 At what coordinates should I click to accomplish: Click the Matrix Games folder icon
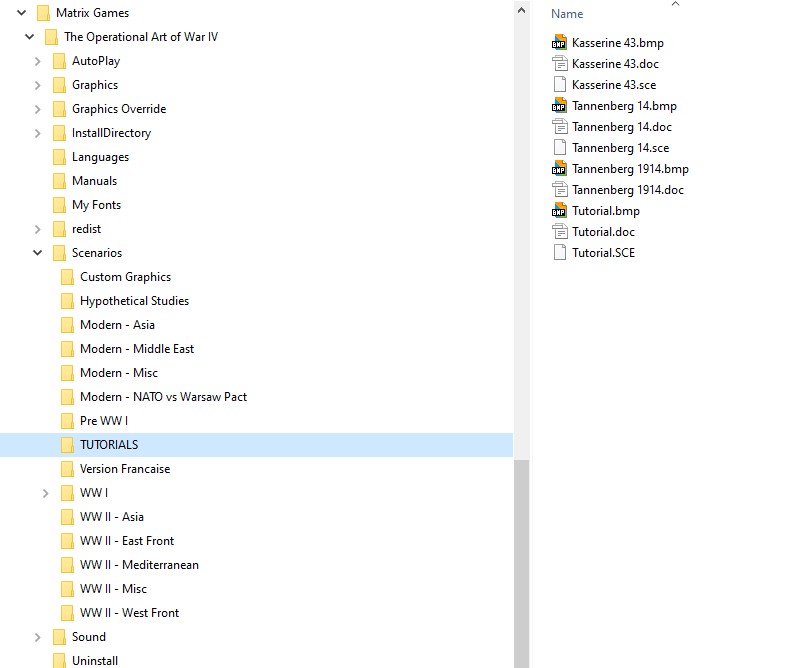[44, 13]
